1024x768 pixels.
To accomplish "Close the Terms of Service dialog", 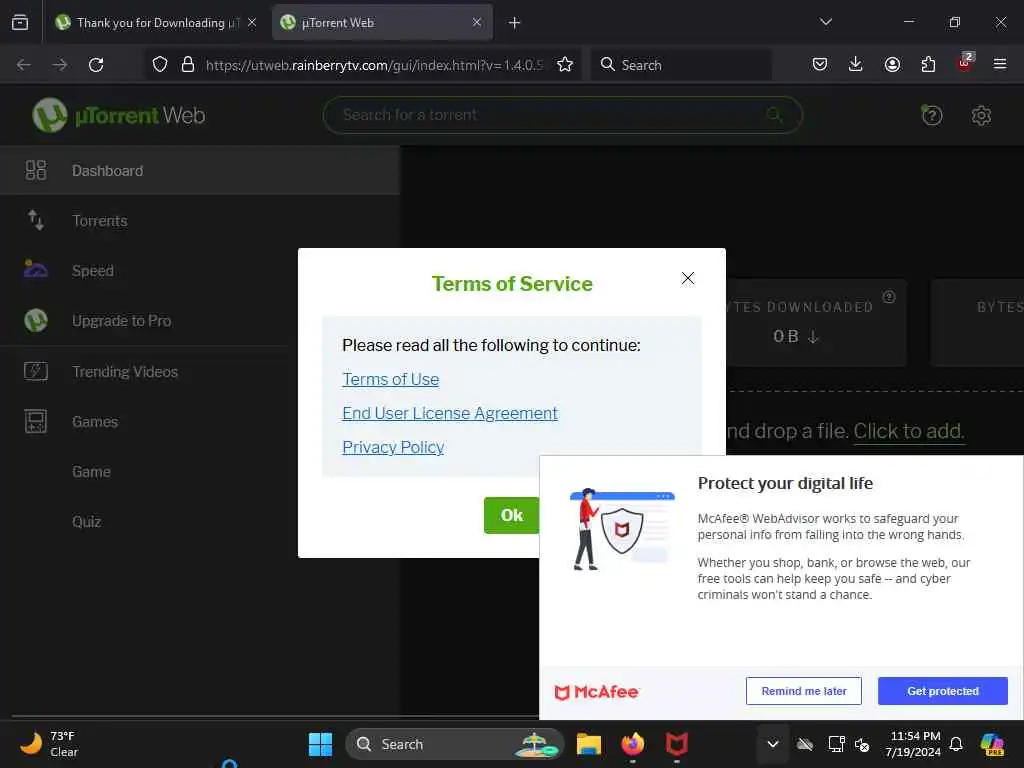I will click(688, 278).
